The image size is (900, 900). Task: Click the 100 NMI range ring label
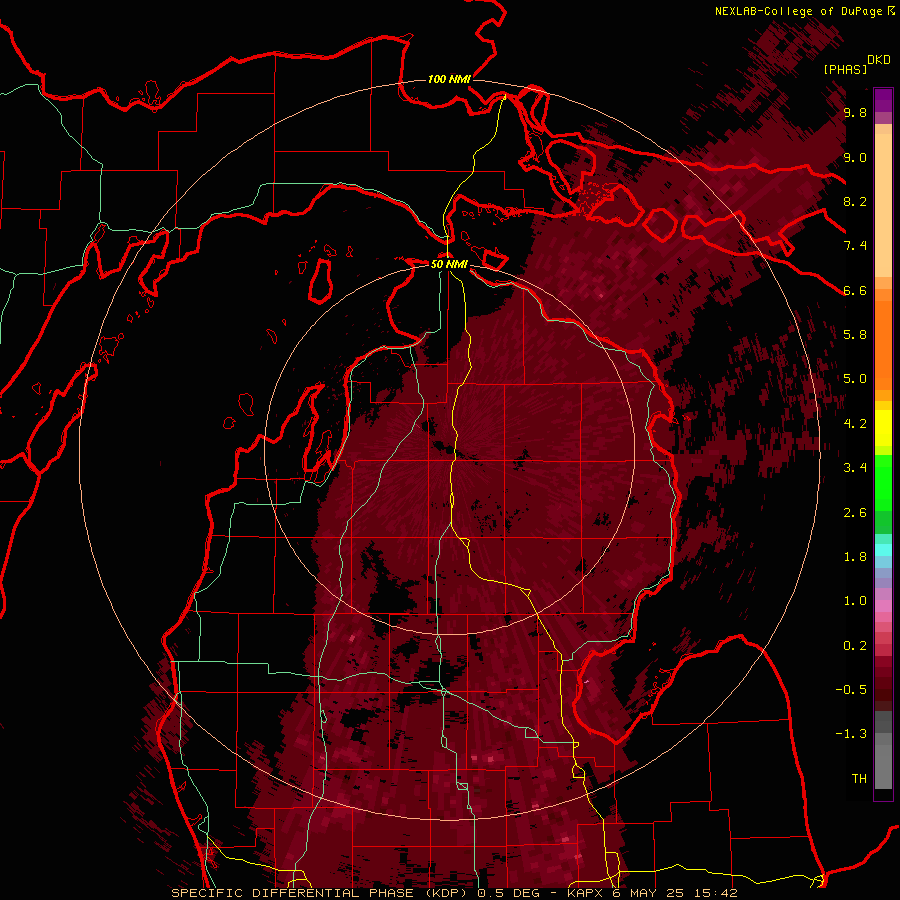click(x=449, y=79)
